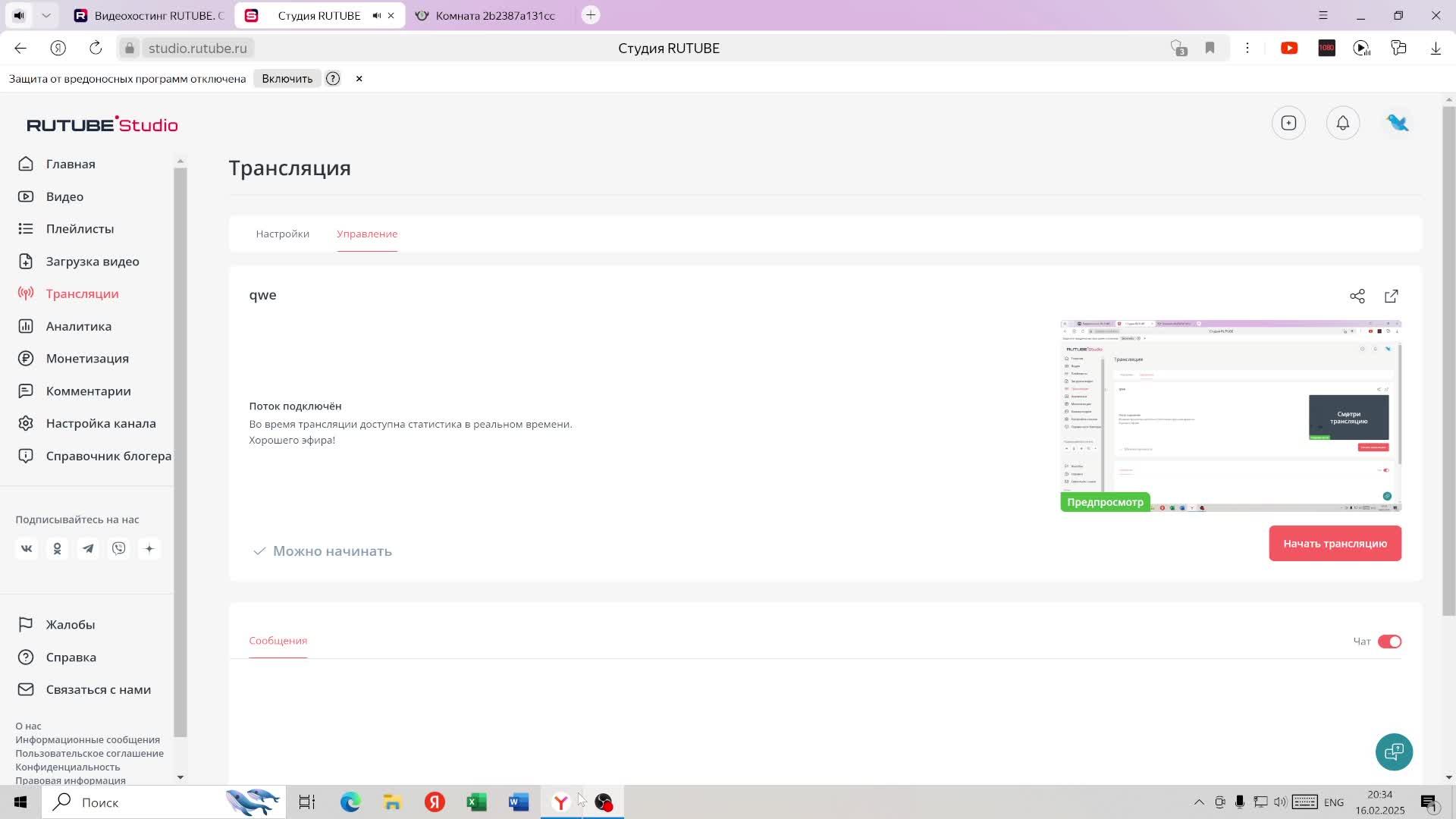Click the broadcast preview thumbnail
This screenshot has height=819, width=1456.
1230,416
